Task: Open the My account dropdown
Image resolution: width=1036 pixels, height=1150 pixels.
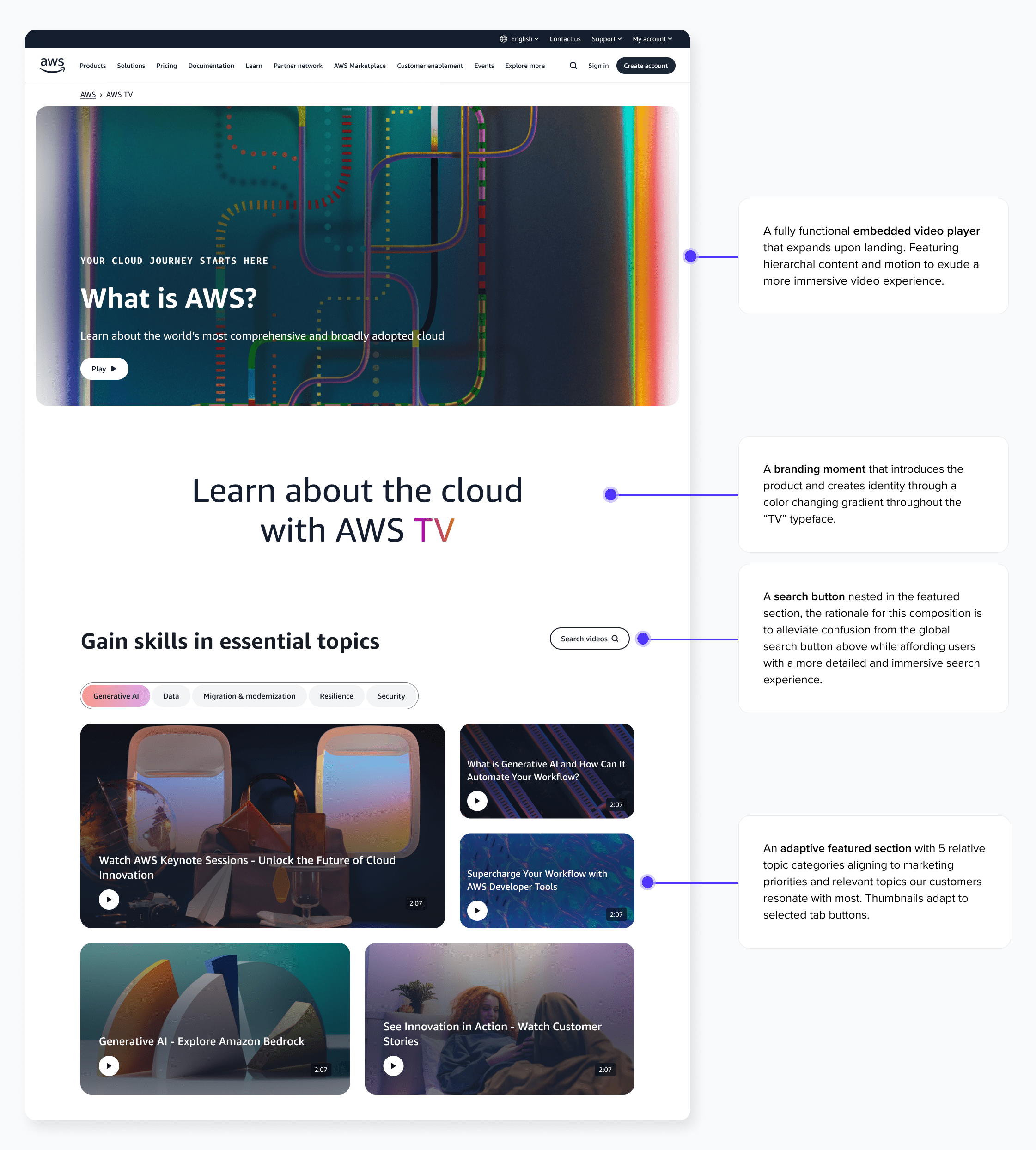Action: (x=652, y=39)
